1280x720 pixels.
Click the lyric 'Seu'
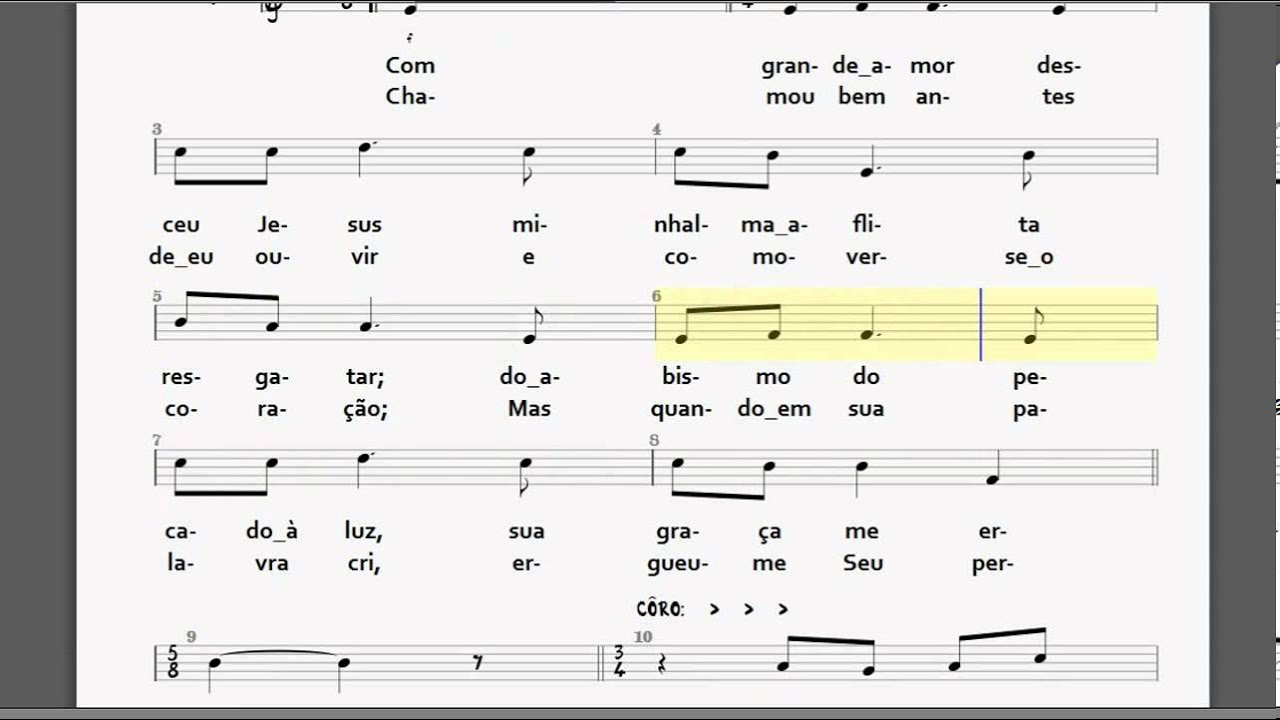click(x=862, y=563)
